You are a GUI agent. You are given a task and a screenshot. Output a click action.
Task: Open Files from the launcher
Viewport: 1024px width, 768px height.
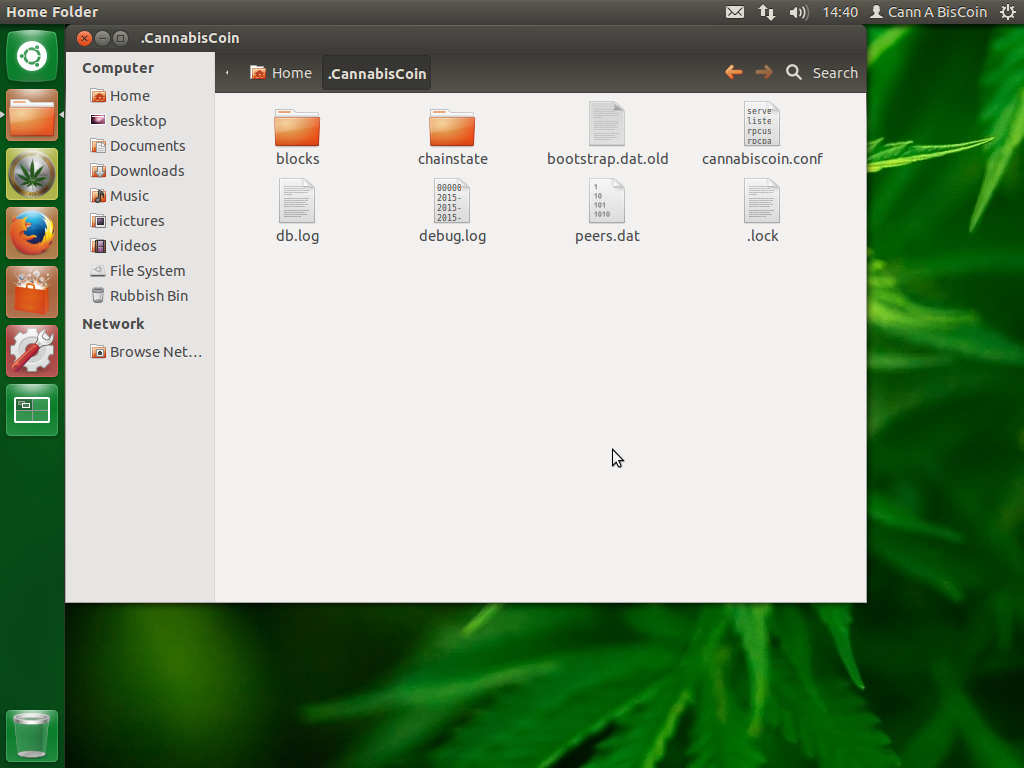pyautogui.click(x=32, y=115)
